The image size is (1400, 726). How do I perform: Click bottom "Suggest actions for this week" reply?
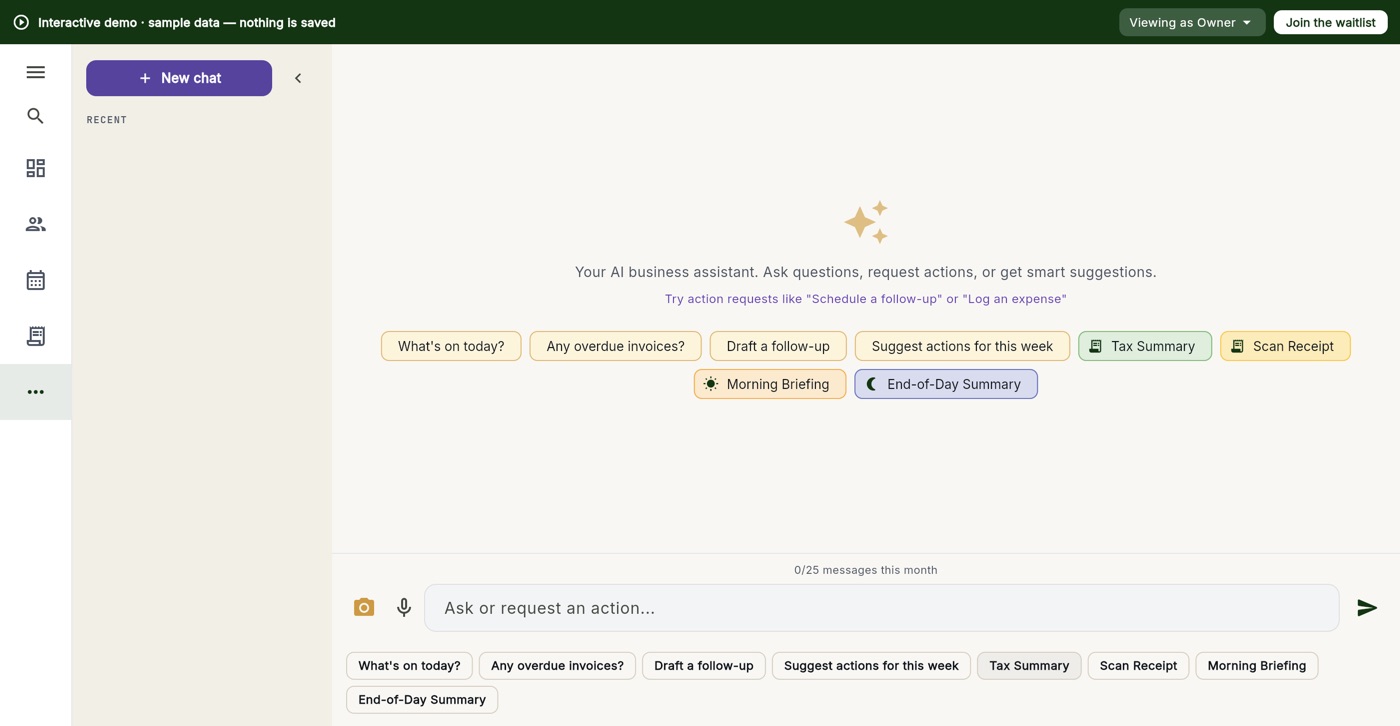(871, 666)
